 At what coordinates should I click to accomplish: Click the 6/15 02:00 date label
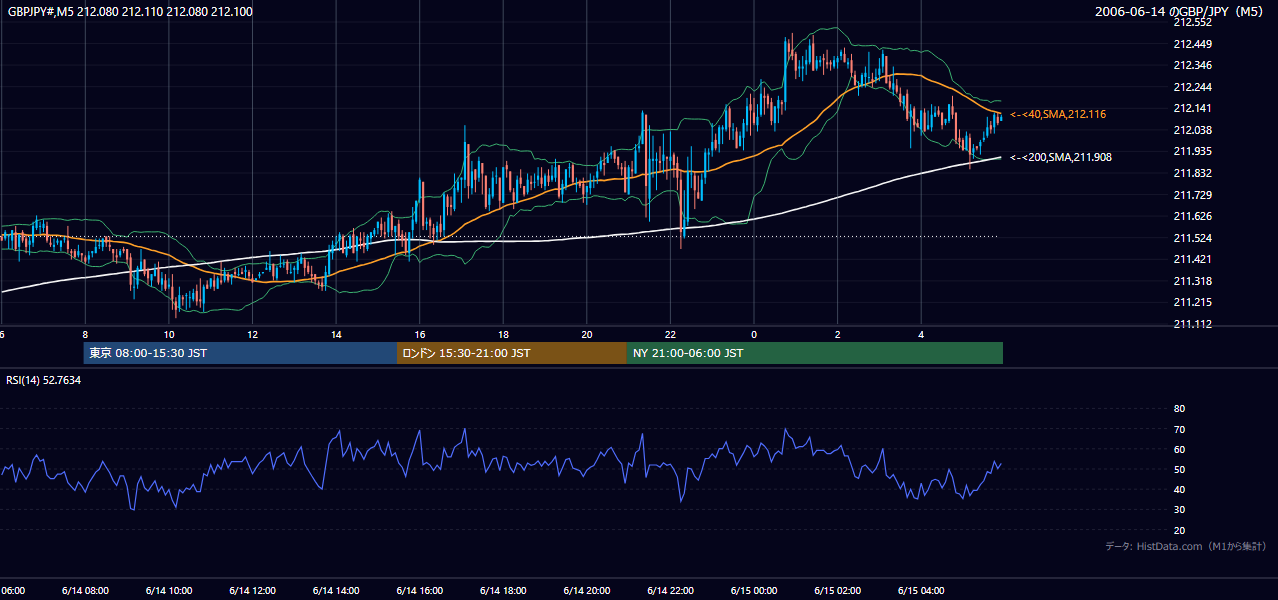point(837,590)
